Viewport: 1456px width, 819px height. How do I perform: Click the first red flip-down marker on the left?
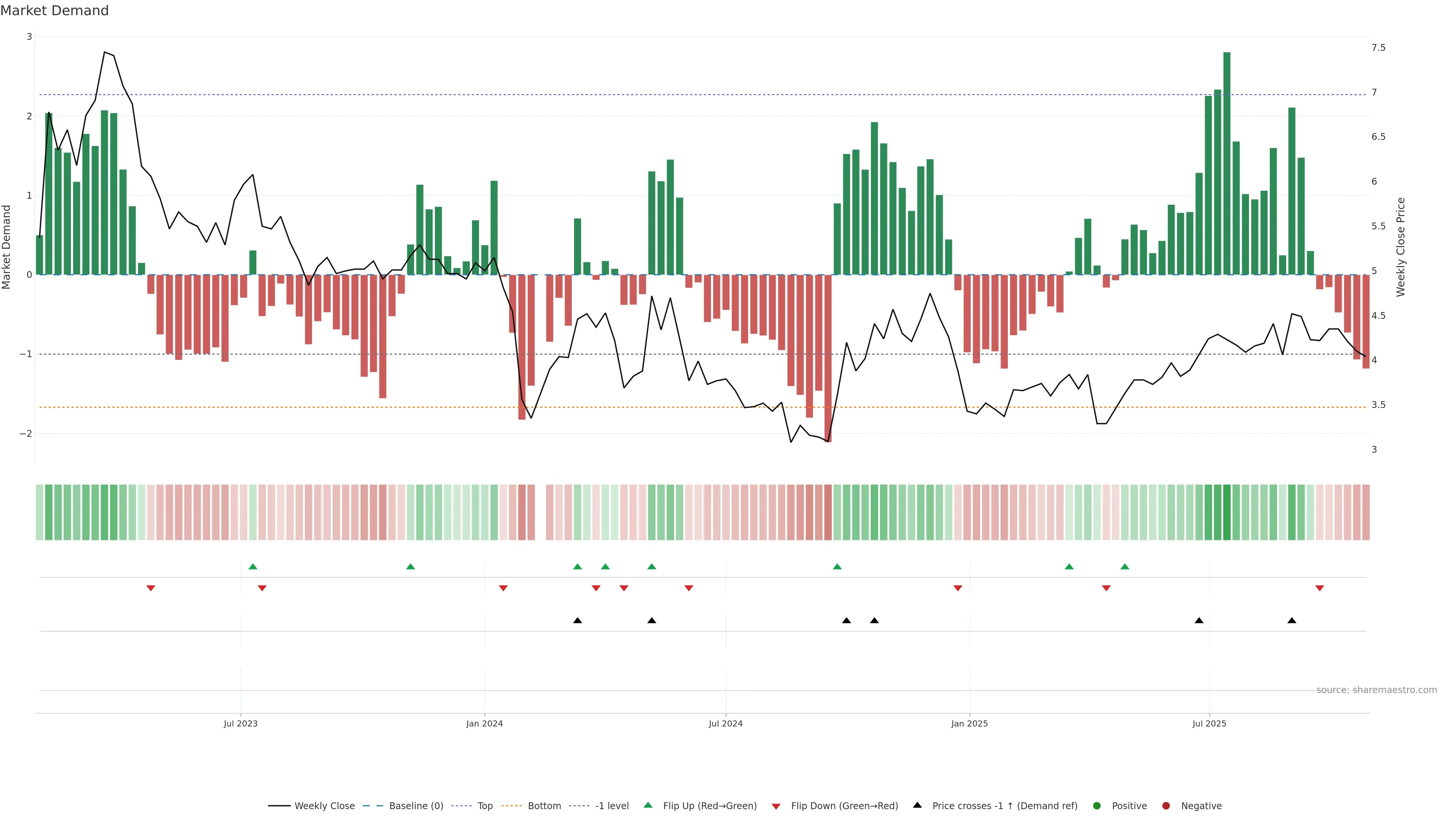tap(151, 588)
